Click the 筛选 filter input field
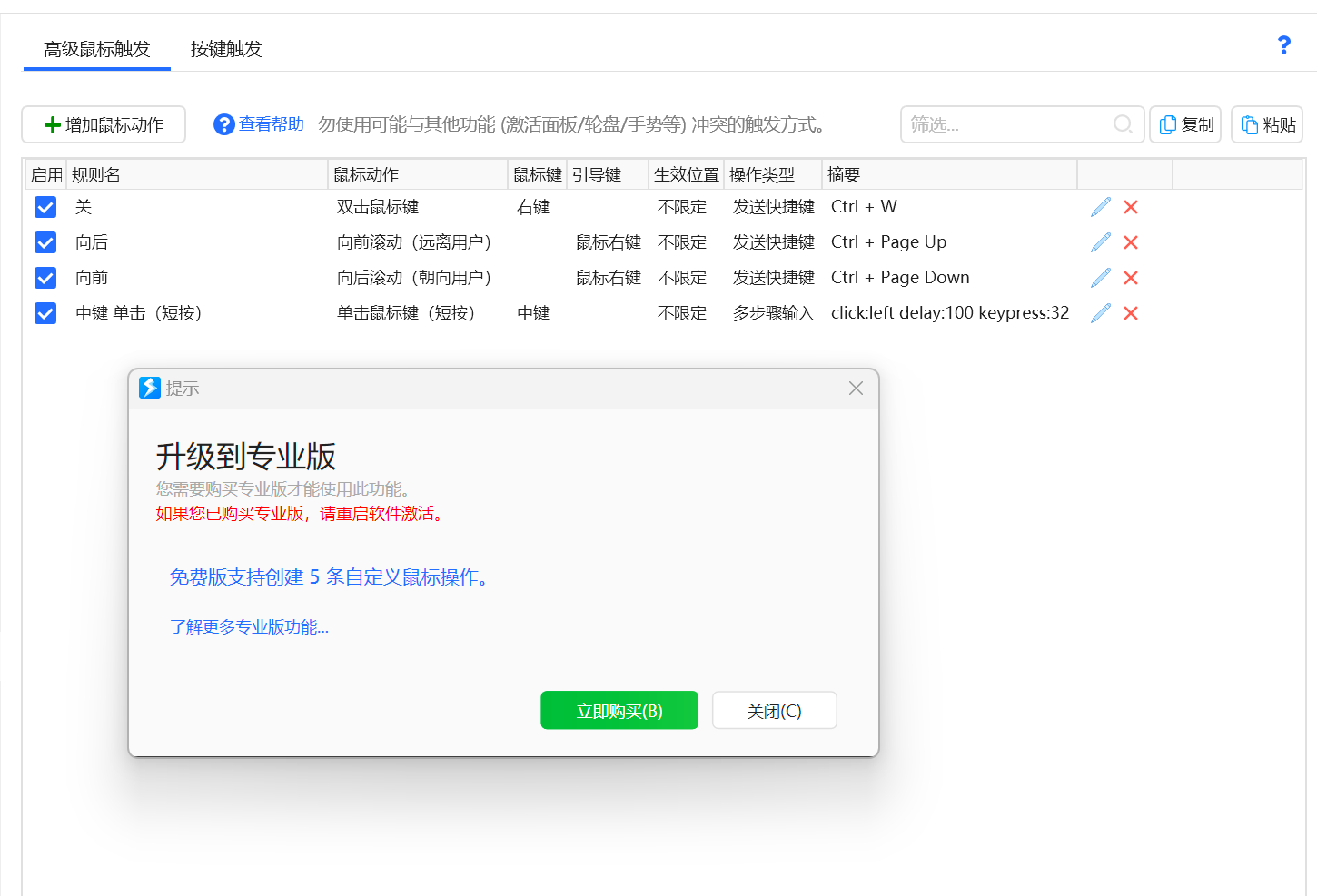This screenshot has height=896, width=1317. tap(1008, 124)
